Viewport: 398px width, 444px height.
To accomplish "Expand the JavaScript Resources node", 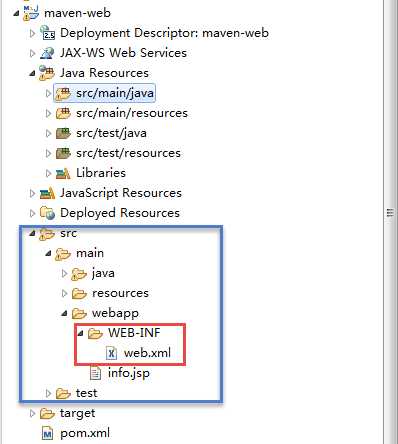I will (32, 193).
